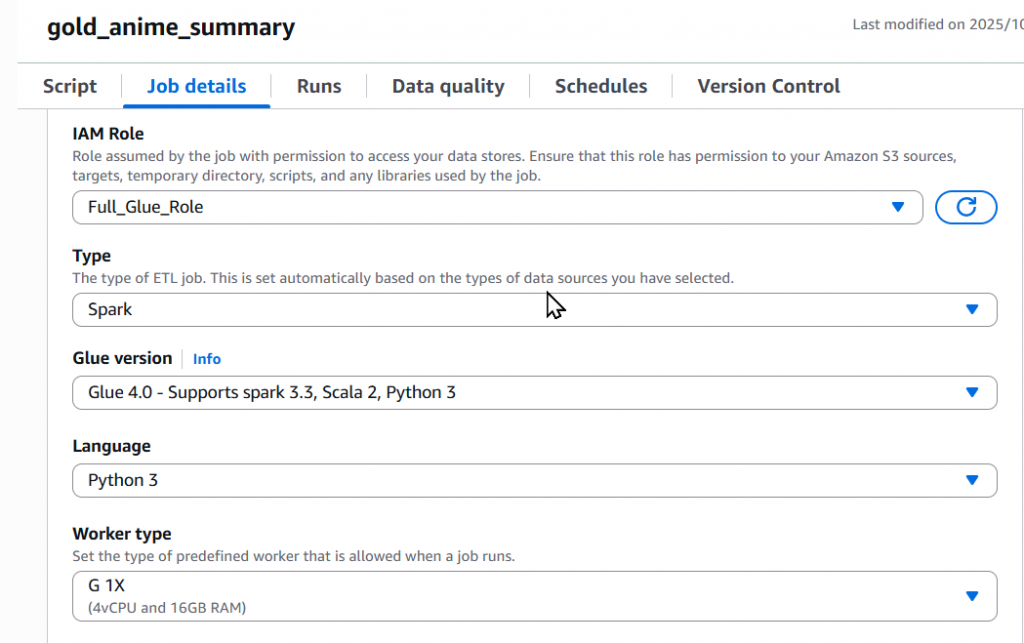Screen dimensions: 1024x643
Task: Click the IAM Role dropdown arrow
Action: pos(897,207)
